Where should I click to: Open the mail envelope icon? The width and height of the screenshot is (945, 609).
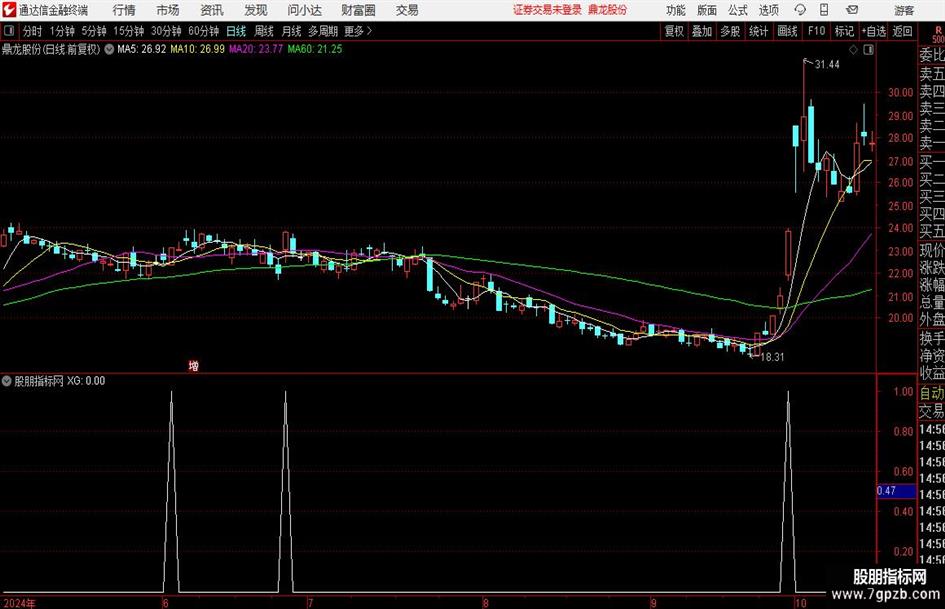pyautogui.click(x=852, y=10)
